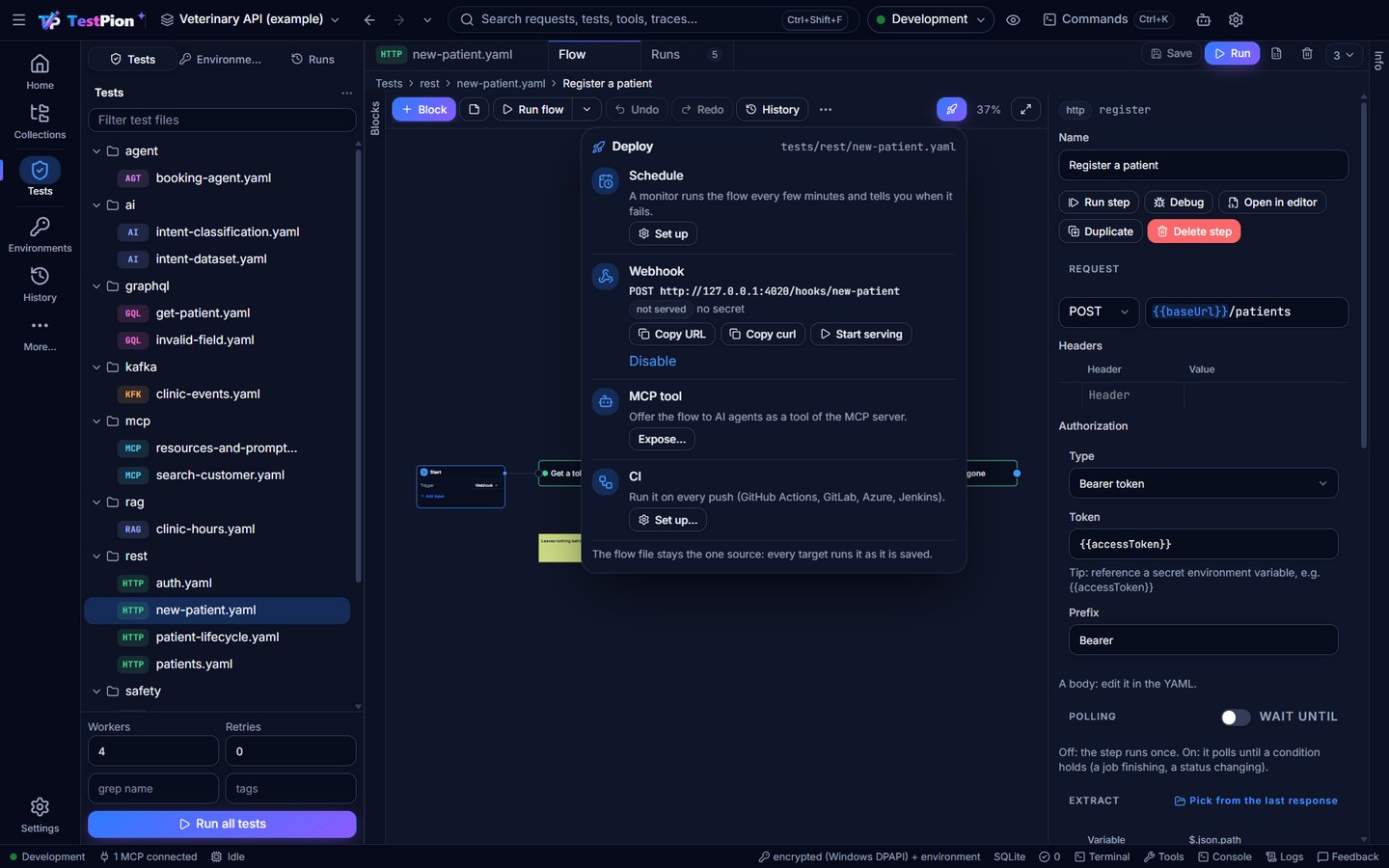Open the Environments tab in the Tests panel
The height and width of the screenshot is (868, 1389).
(221, 59)
